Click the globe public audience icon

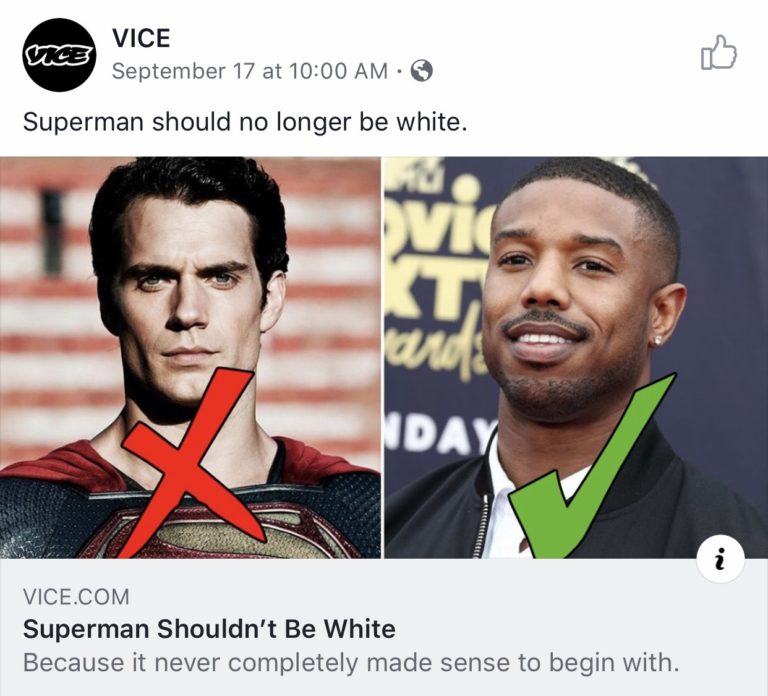422,71
